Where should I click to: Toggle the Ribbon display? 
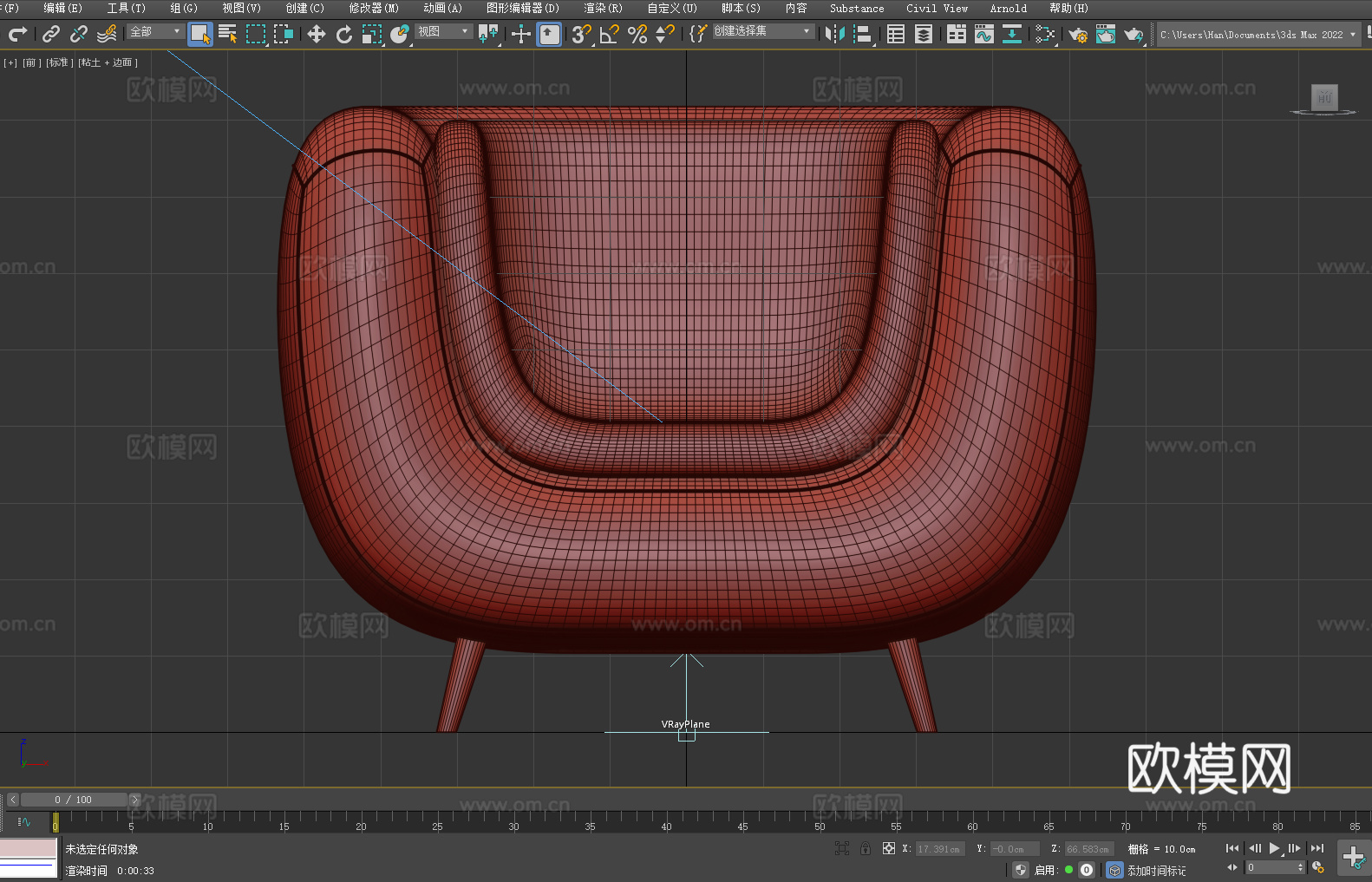point(957,34)
